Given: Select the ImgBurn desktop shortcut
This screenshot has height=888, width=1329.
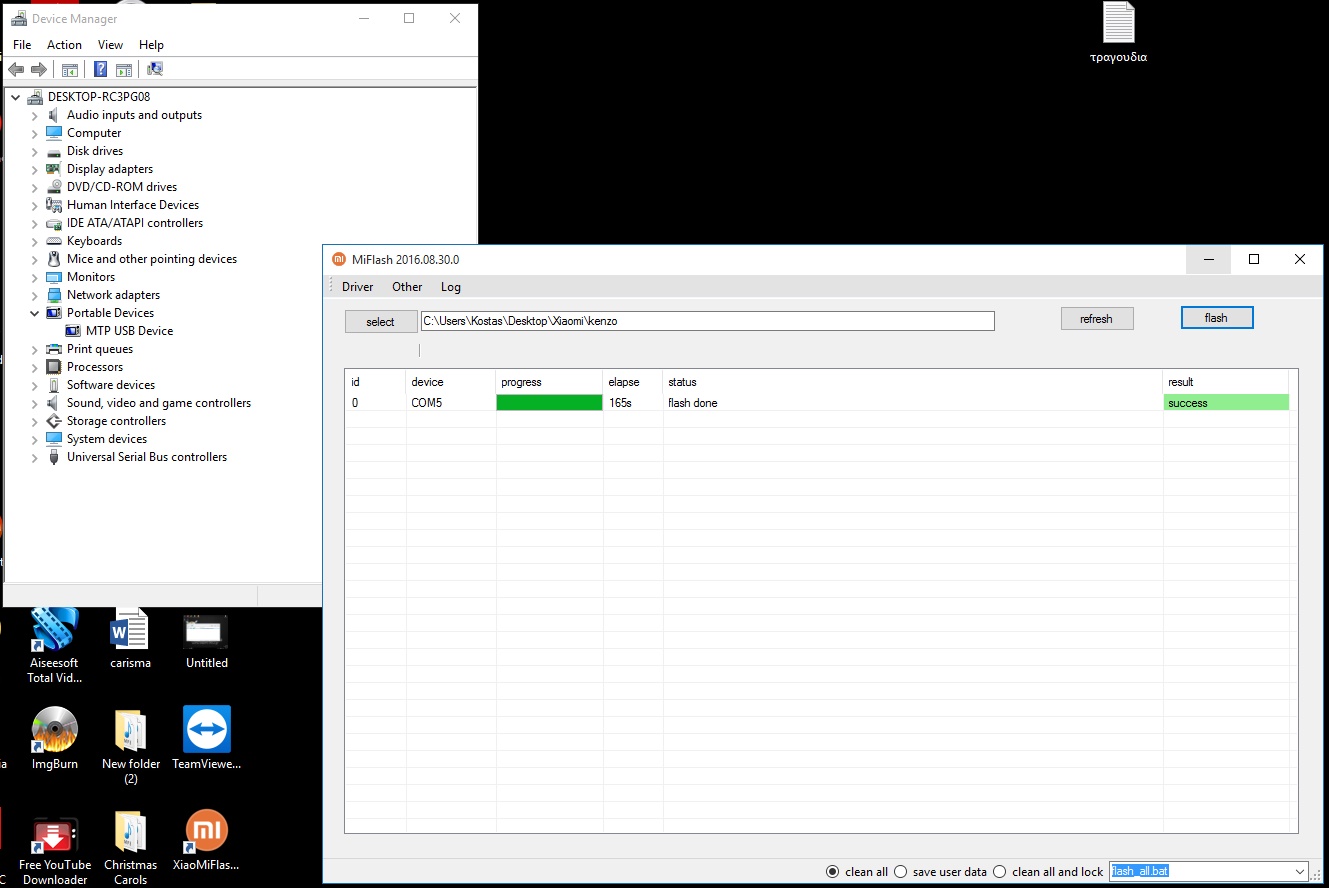Looking at the screenshot, I should point(55,738).
